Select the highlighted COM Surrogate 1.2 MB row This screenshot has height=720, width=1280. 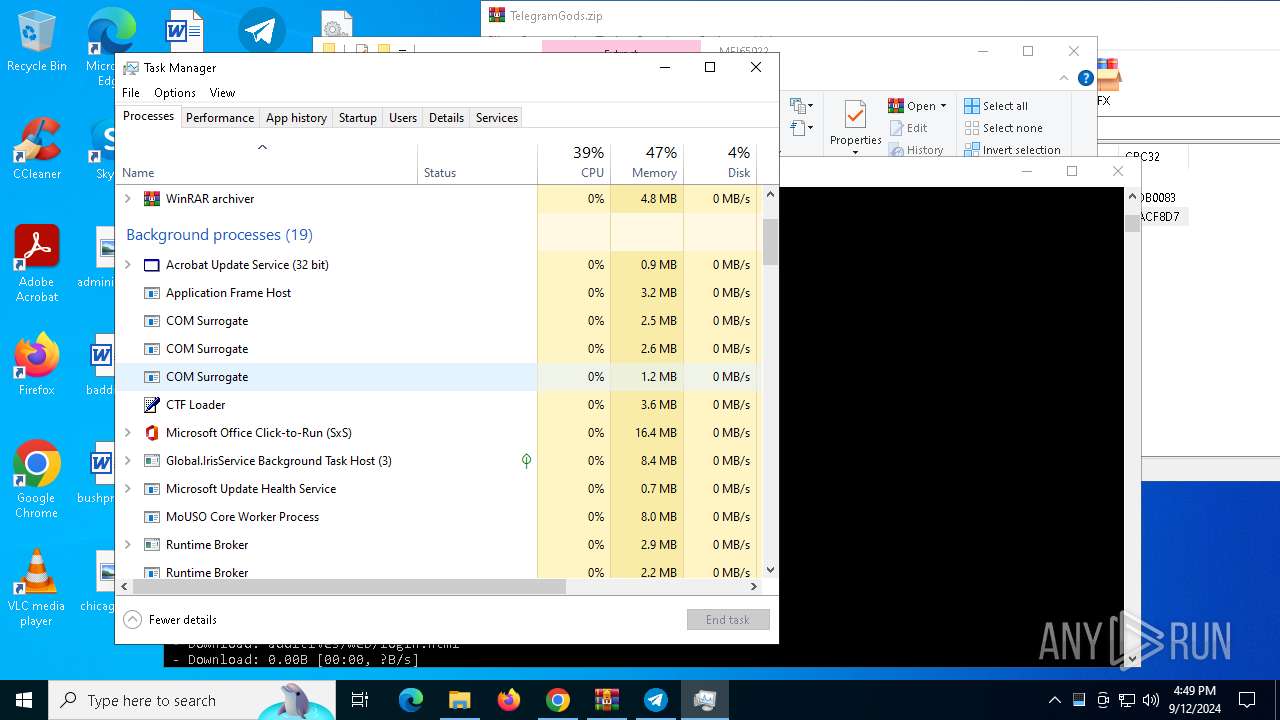point(436,377)
